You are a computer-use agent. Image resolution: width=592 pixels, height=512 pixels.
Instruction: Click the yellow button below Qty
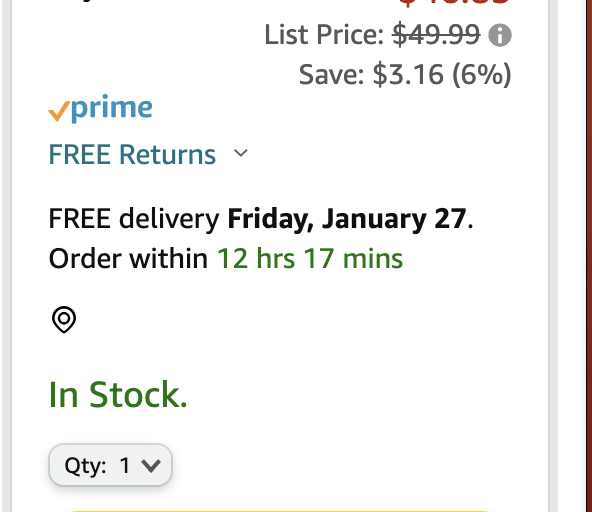(279, 510)
